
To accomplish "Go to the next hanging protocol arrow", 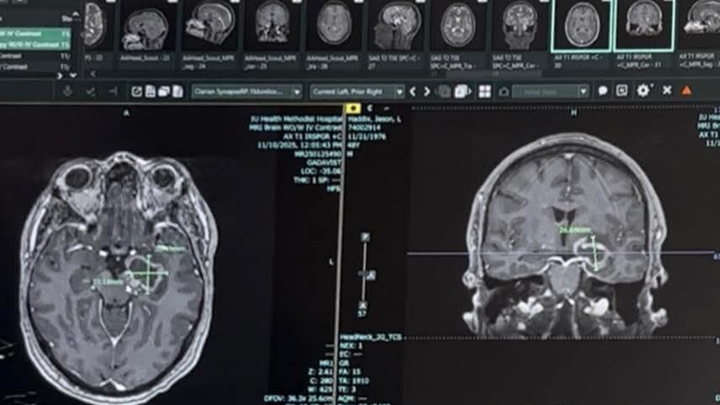I will (427, 91).
